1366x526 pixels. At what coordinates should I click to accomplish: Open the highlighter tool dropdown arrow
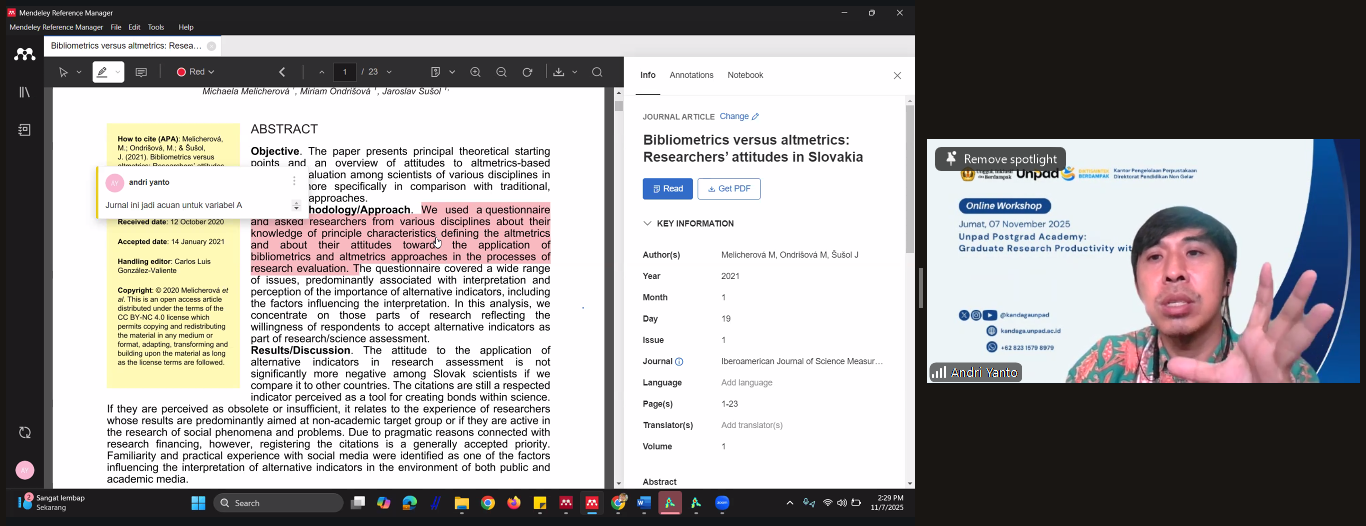(118, 72)
